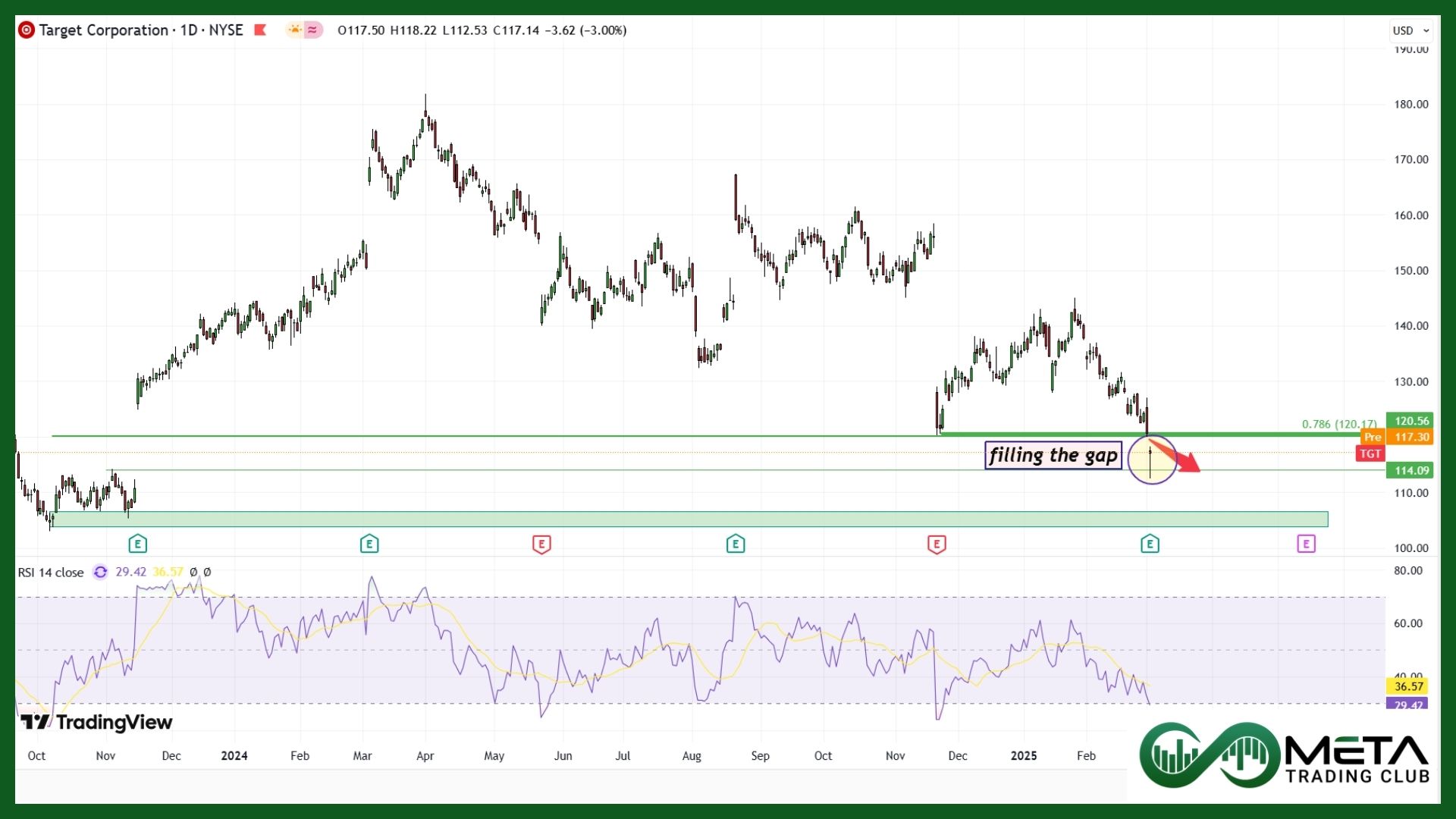Open the red earnings marker for May 2024
The width and height of the screenshot is (1456, 819).
[541, 544]
